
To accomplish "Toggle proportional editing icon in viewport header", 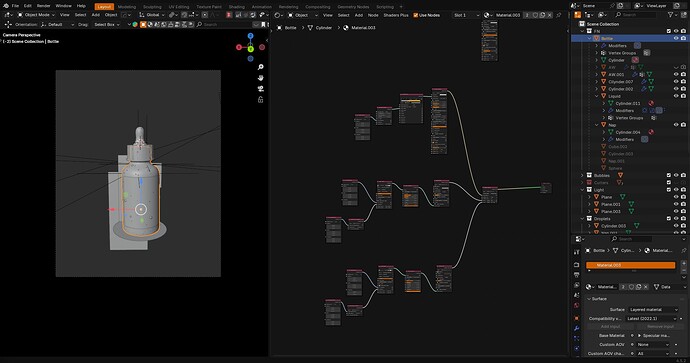I will [205, 15].
